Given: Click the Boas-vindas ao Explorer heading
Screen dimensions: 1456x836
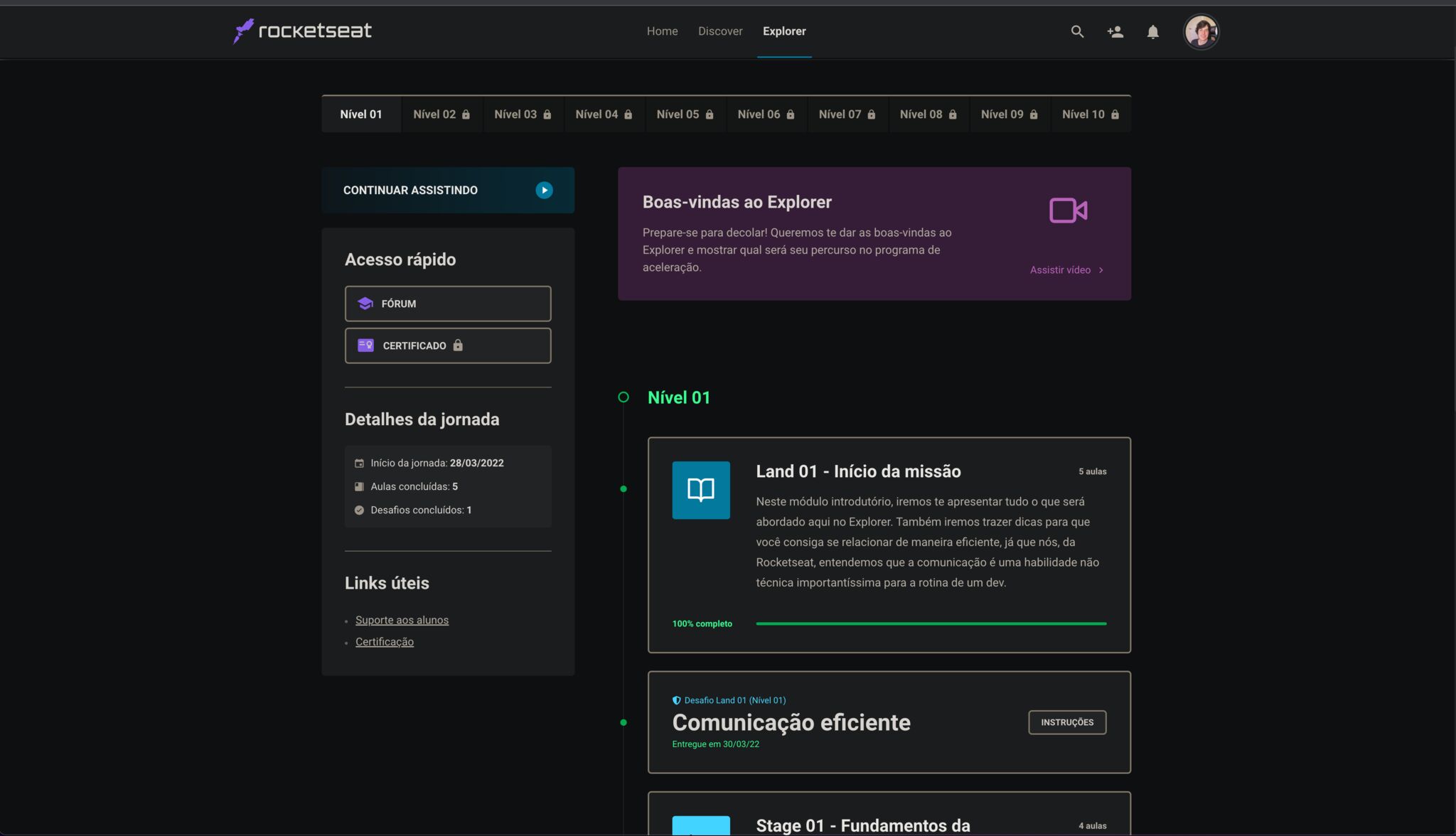Looking at the screenshot, I should [x=737, y=202].
